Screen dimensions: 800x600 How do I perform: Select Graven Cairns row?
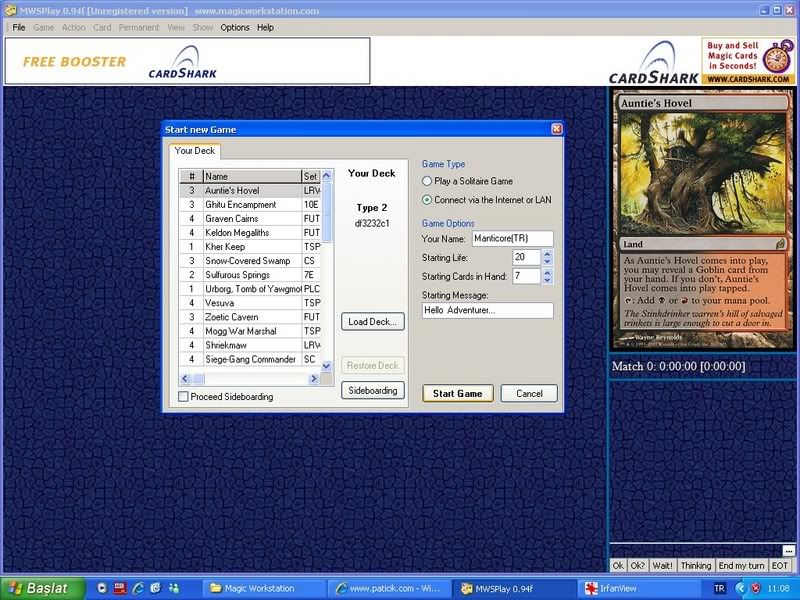tap(250, 218)
